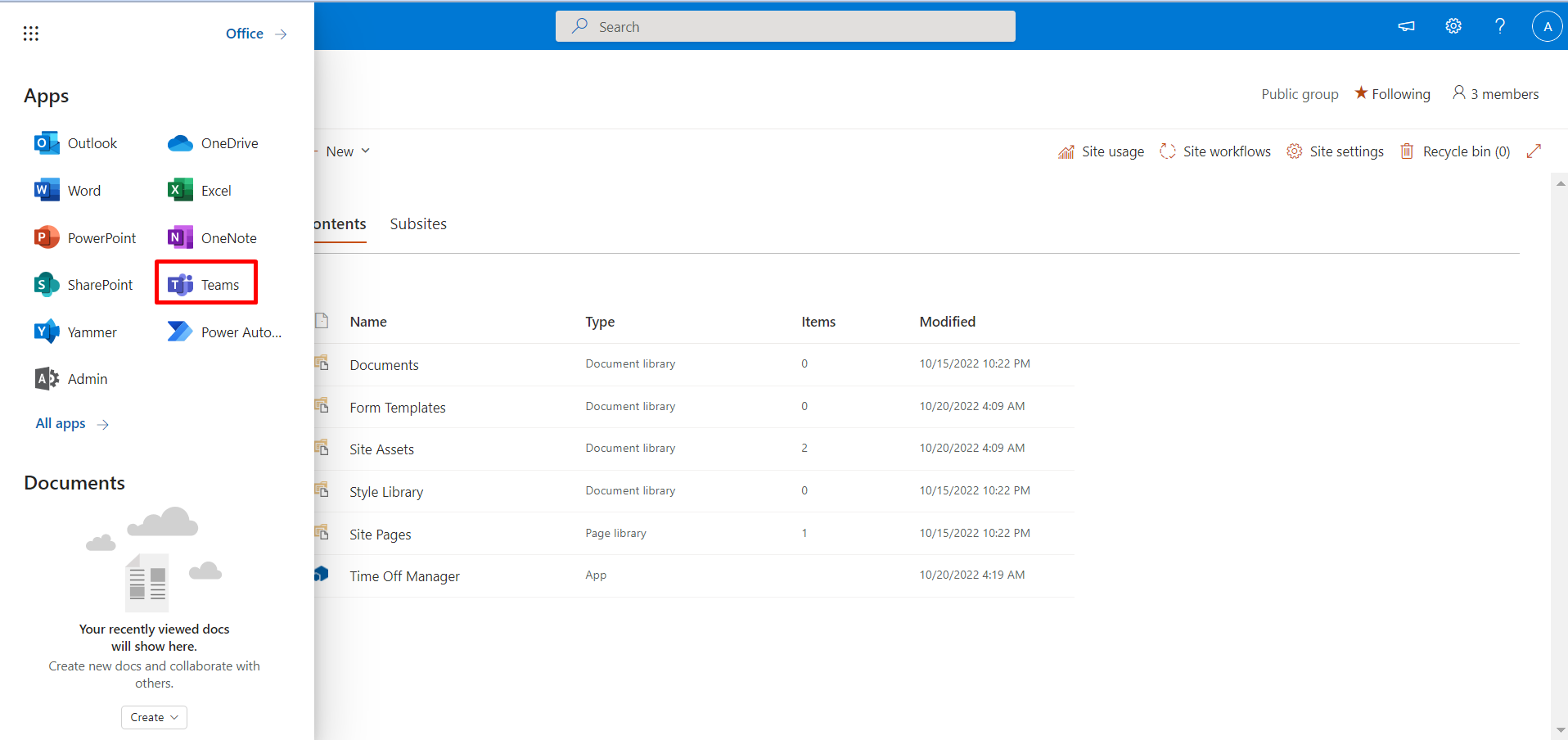Click the app launcher waffle icon

pos(31,34)
